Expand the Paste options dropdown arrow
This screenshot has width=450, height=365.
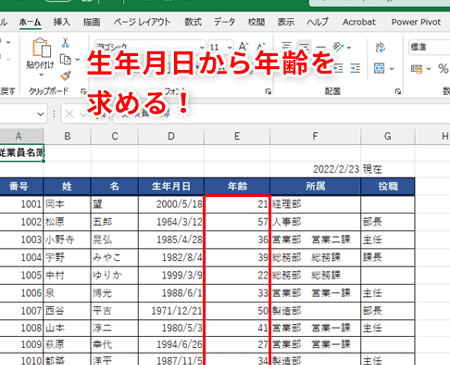tap(41, 75)
